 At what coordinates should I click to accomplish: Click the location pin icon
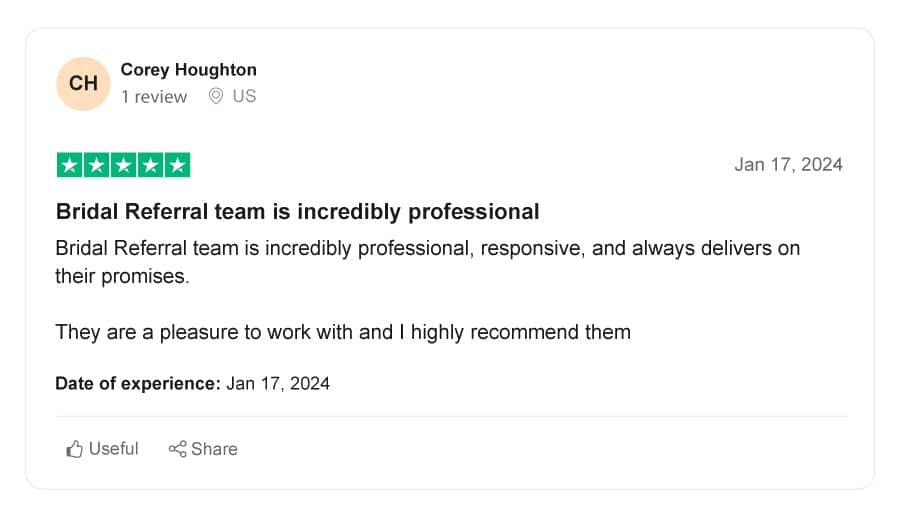pyautogui.click(x=216, y=96)
